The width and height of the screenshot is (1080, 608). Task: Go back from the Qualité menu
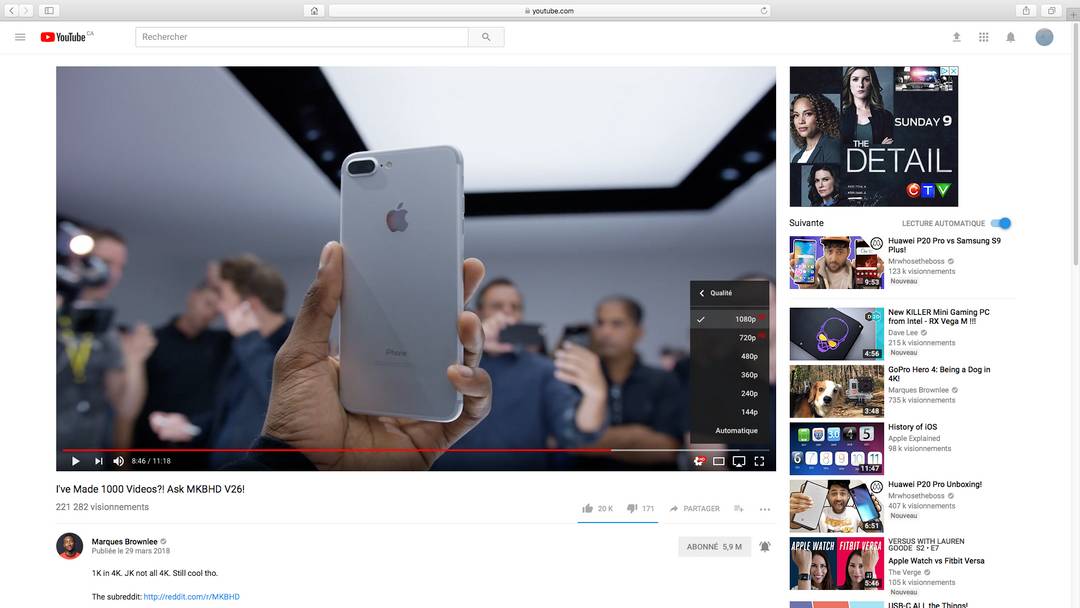click(x=702, y=293)
